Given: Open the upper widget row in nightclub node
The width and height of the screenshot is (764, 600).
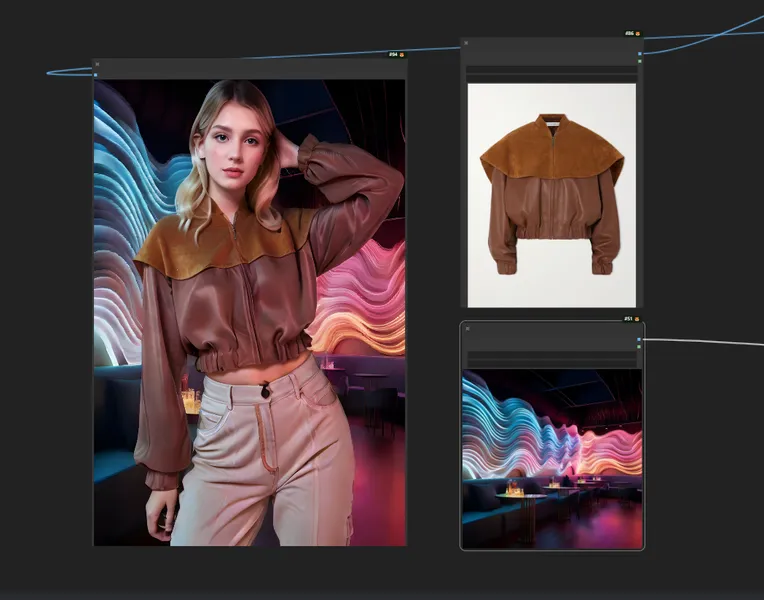Looking at the screenshot, I should [551, 354].
